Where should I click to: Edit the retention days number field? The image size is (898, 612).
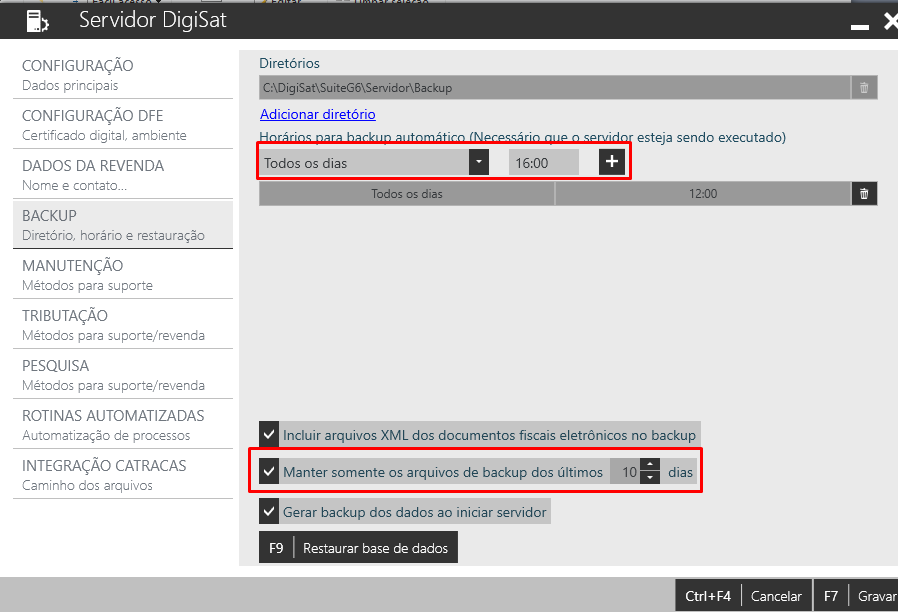(625, 472)
